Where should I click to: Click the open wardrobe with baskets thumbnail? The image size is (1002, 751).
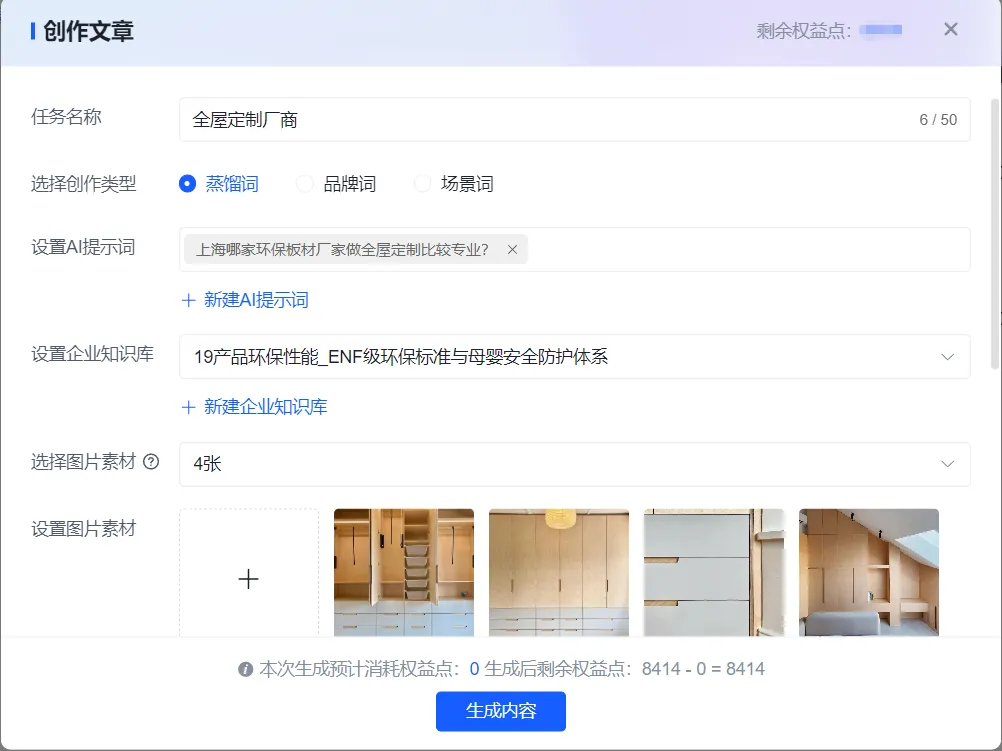(404, 572)
